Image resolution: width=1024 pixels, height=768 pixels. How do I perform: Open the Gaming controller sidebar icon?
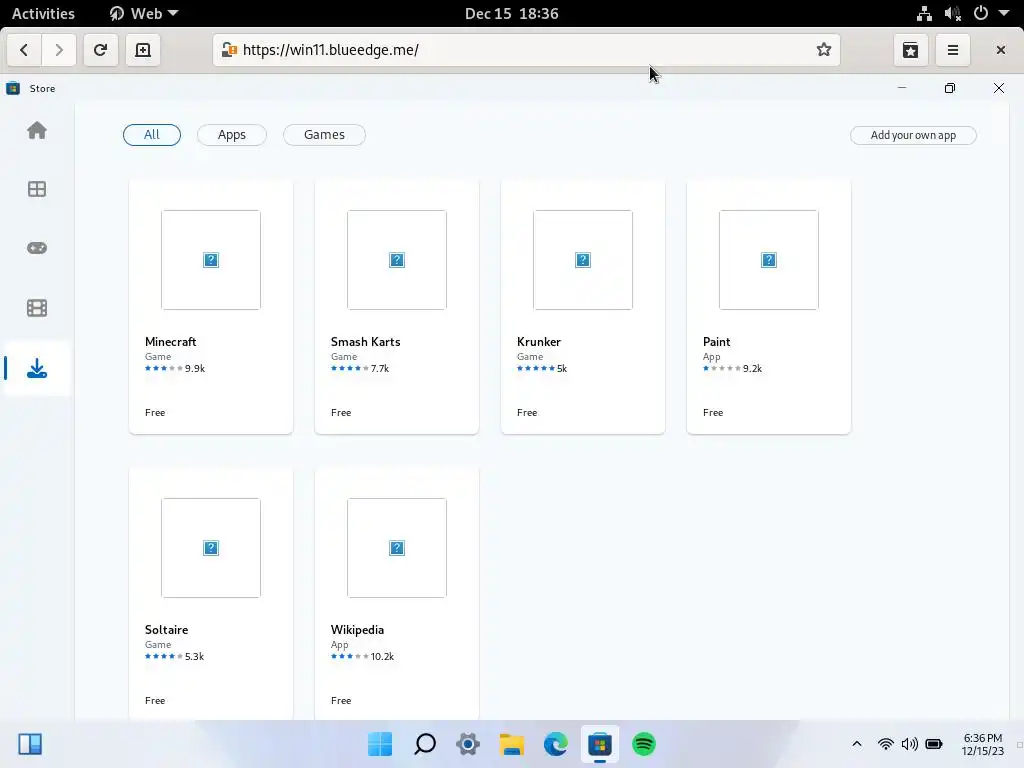tap(37, 248)
